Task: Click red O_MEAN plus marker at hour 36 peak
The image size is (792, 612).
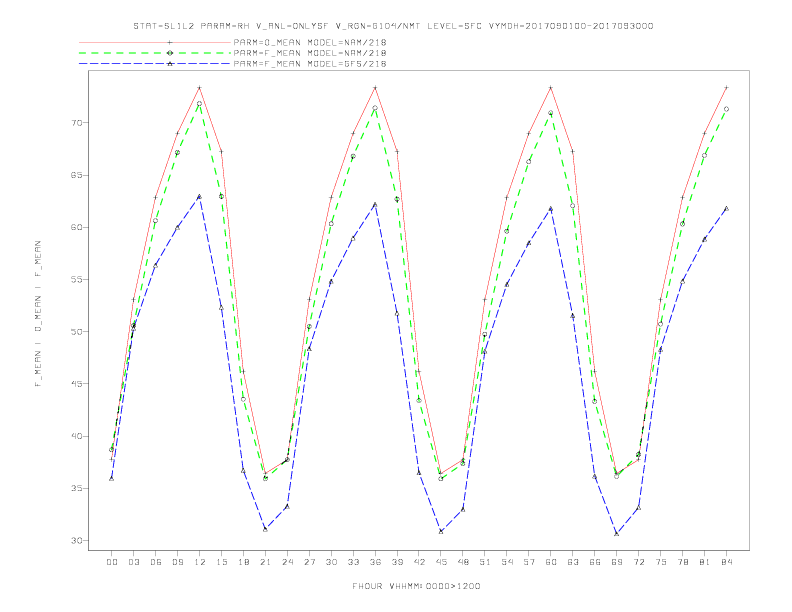Action: tap(375, 88)
